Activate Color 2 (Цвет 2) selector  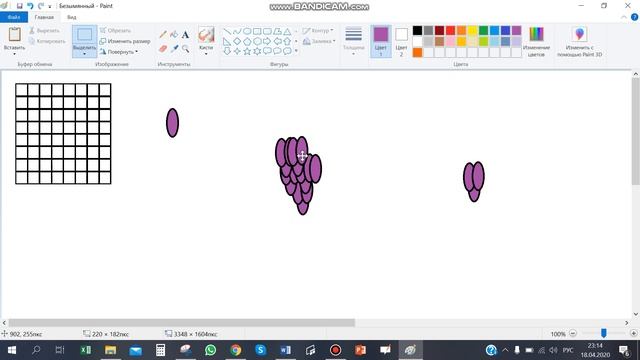[x=401, y=41]
